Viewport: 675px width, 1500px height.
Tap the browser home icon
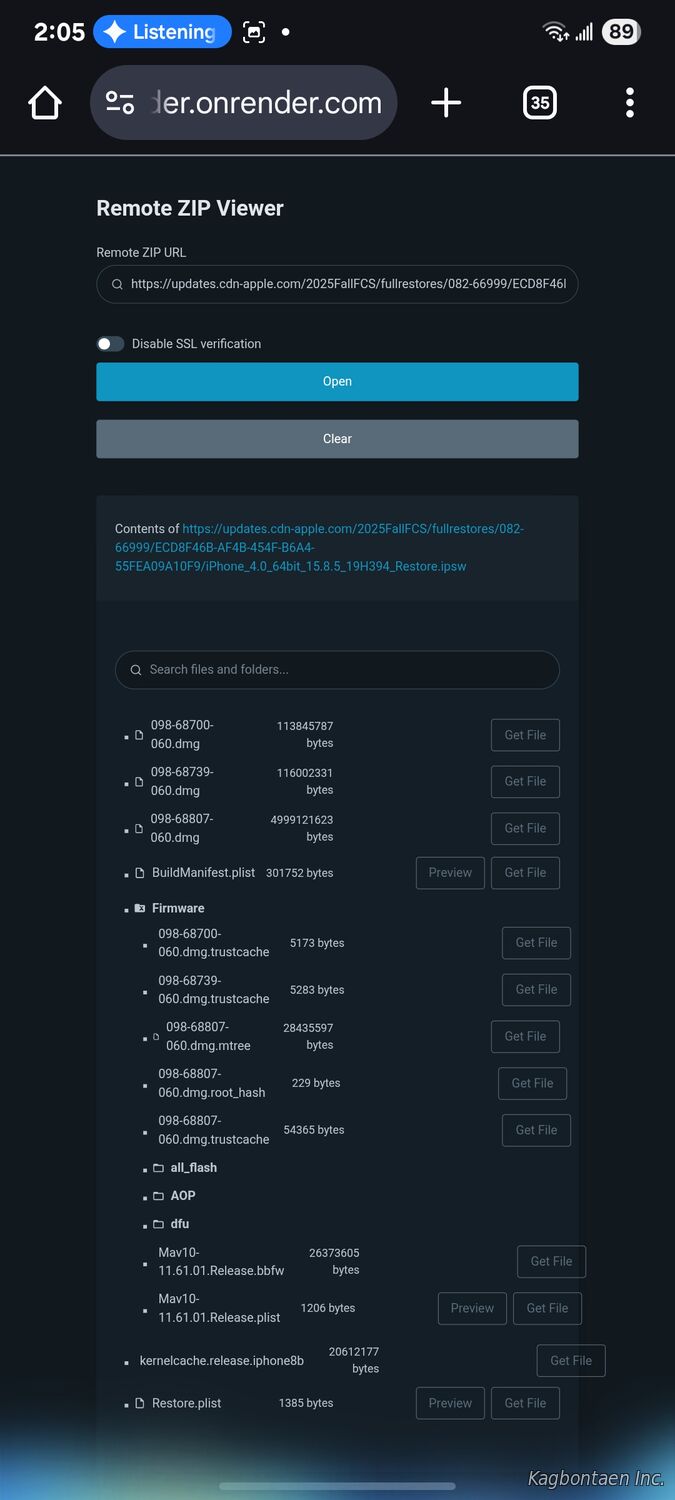45,102
